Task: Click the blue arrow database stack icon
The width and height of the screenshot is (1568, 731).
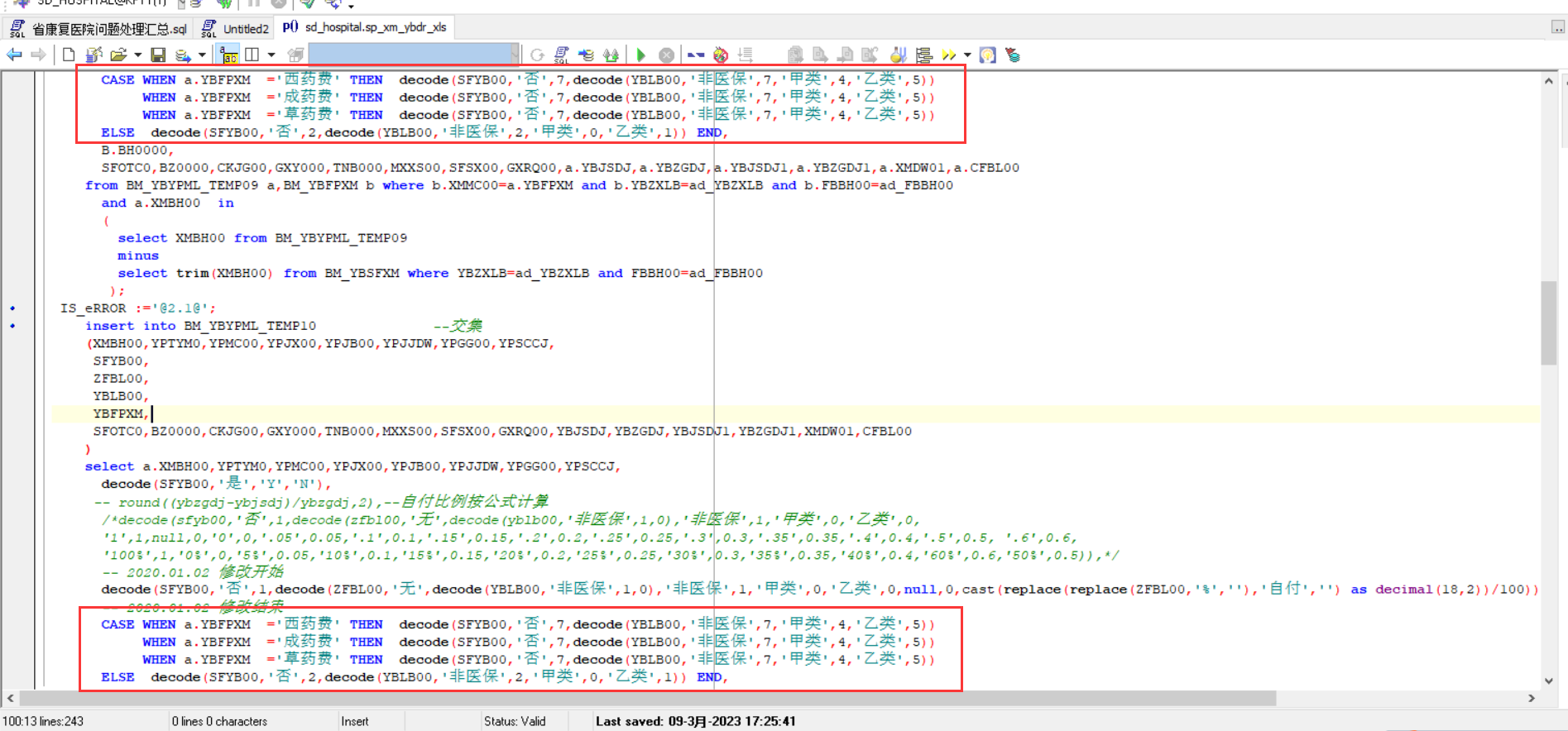Action: 587,55
